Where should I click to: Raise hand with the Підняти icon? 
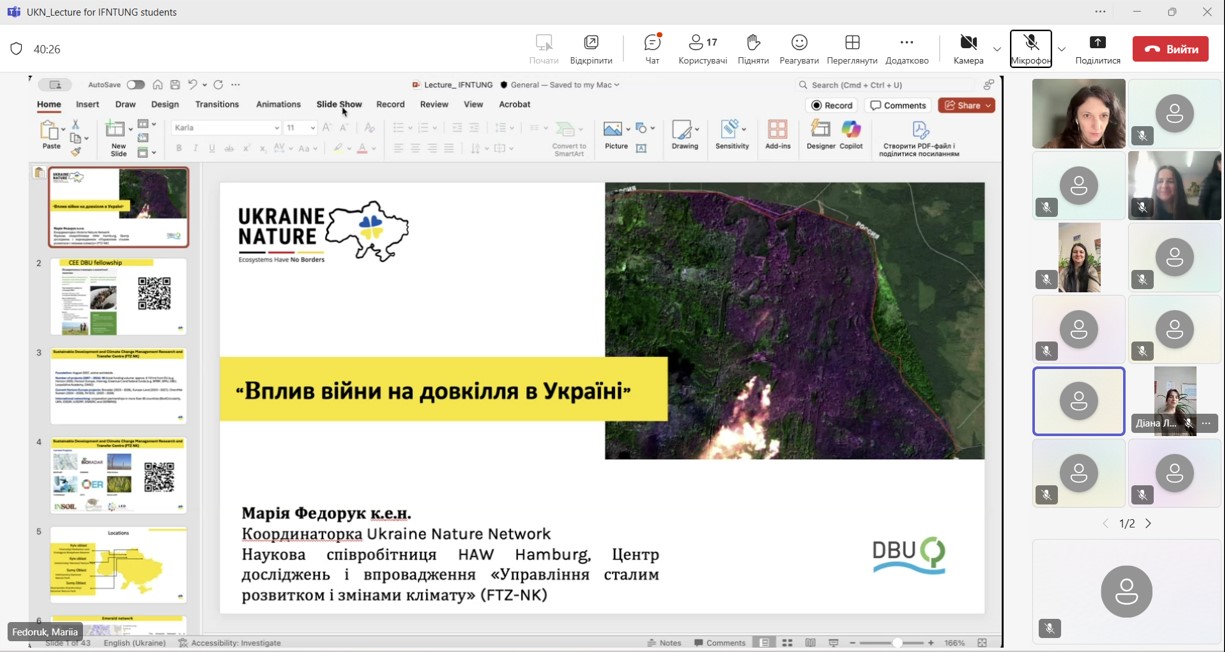click(x=753, y=48)
